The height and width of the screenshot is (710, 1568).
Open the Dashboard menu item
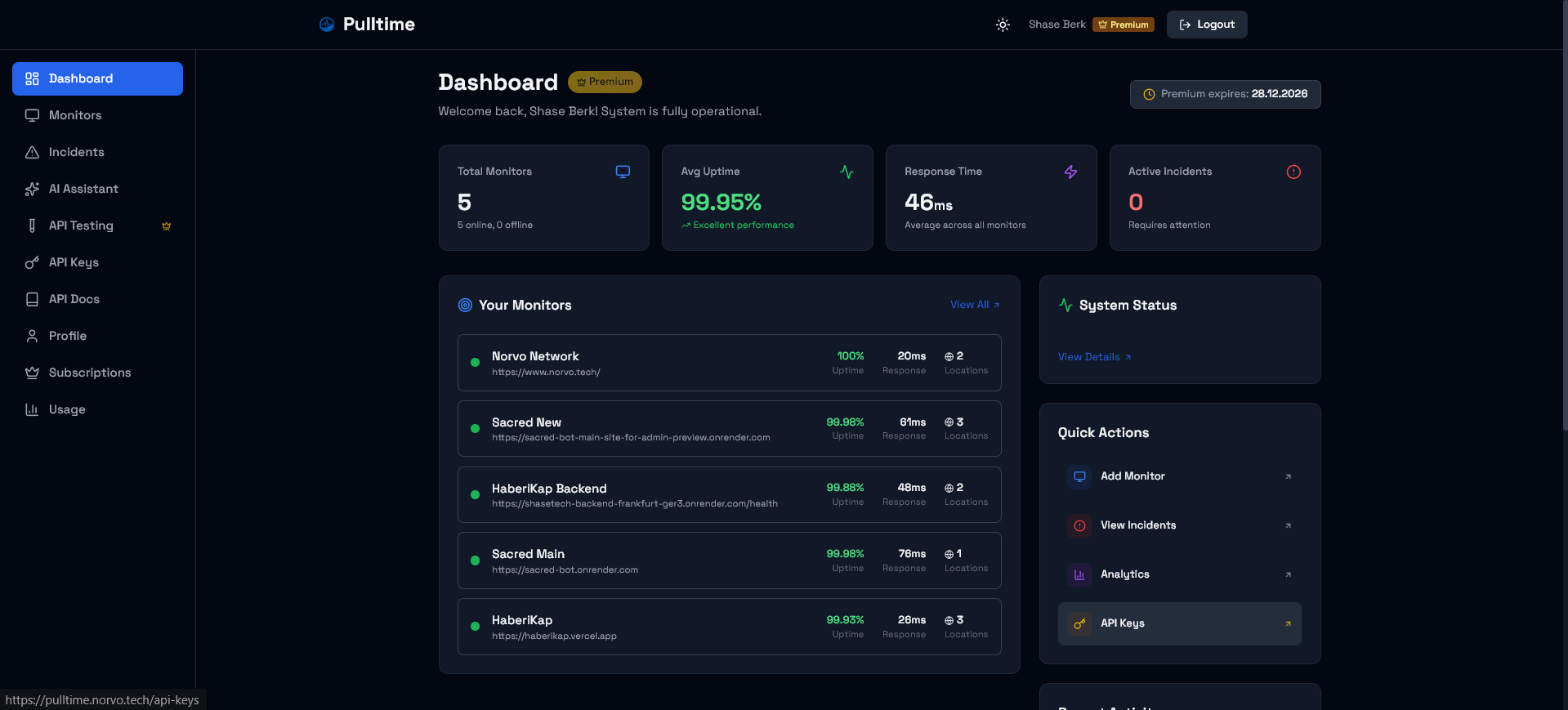[97, 78]
